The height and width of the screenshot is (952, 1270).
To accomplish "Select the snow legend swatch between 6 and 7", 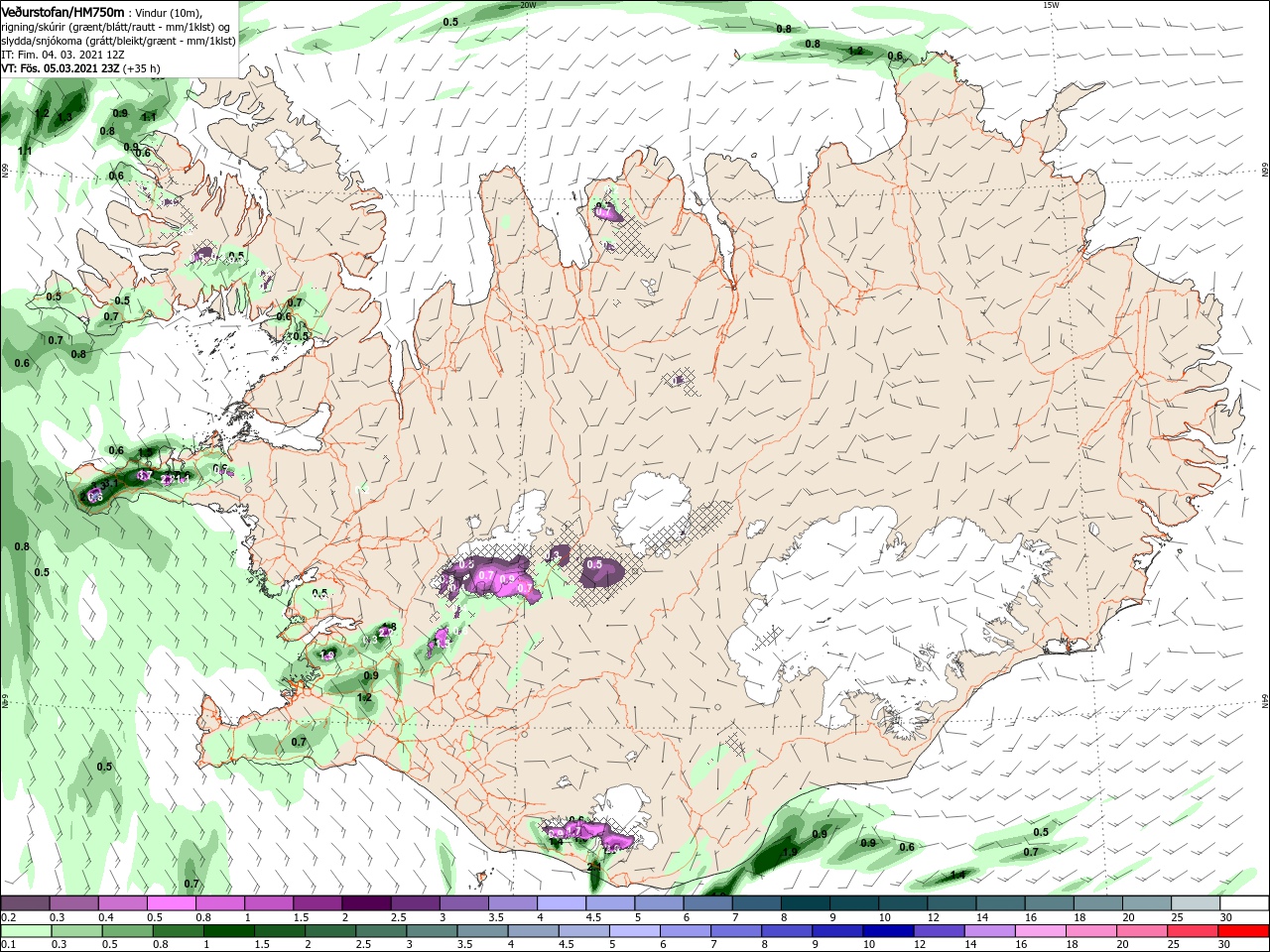I will [x=706, y=903].
